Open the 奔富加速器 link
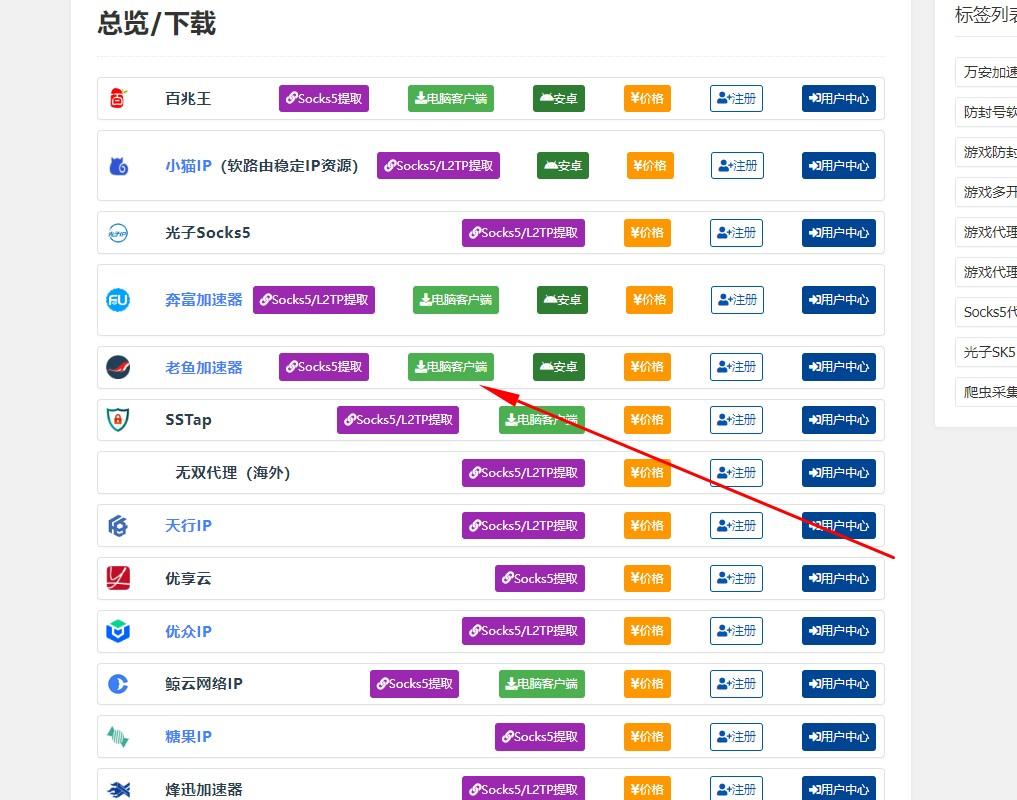 204,300
